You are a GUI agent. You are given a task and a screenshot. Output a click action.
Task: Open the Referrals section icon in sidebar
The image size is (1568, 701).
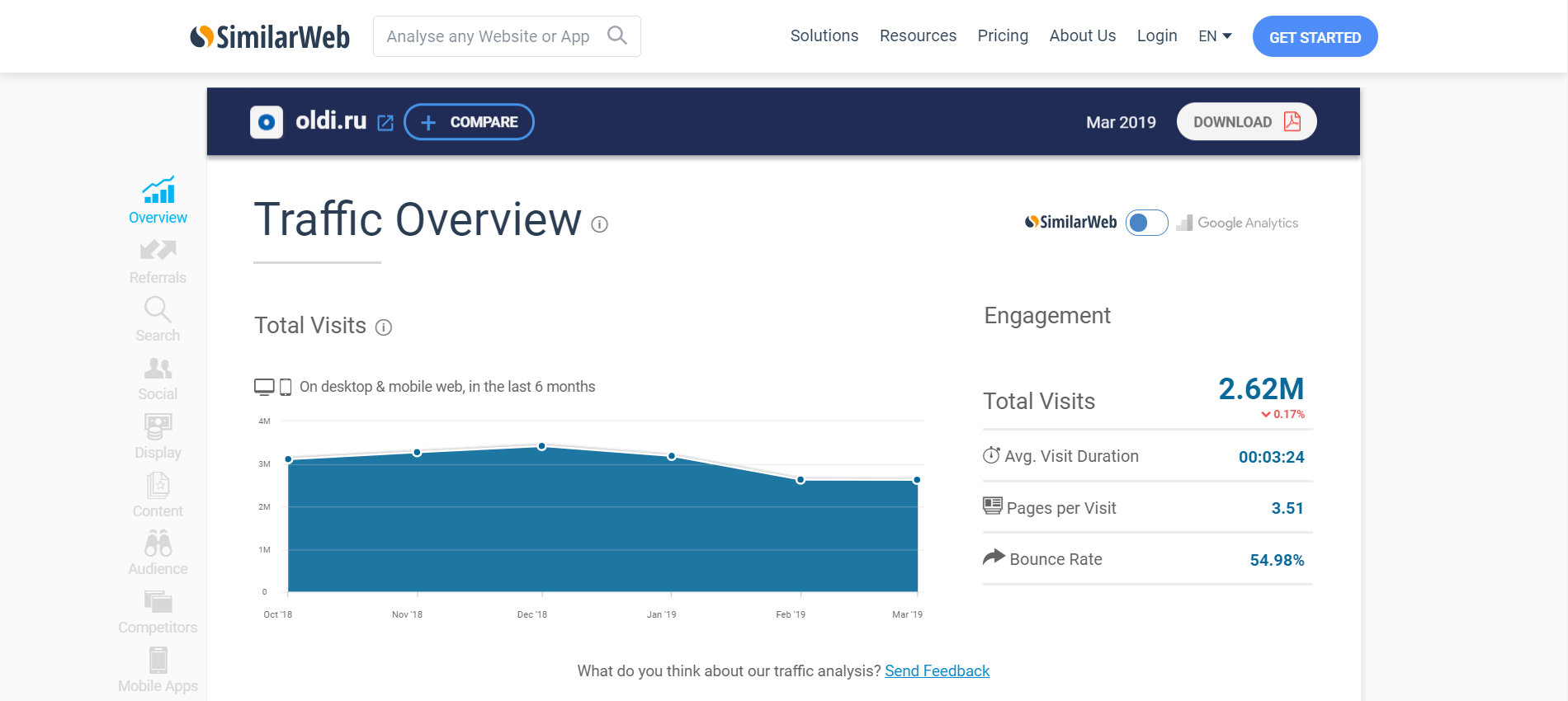pos(158,250)
